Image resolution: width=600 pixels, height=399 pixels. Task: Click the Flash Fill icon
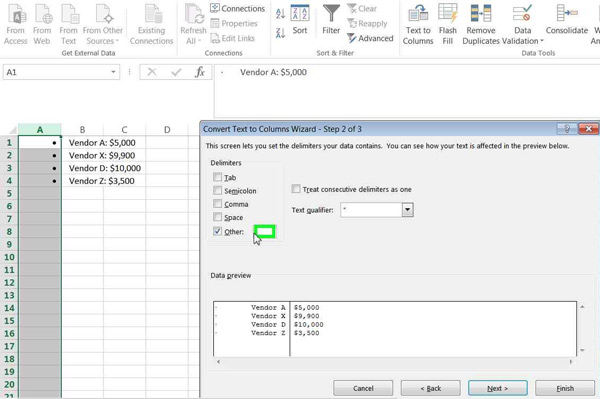tap(448, 24)
